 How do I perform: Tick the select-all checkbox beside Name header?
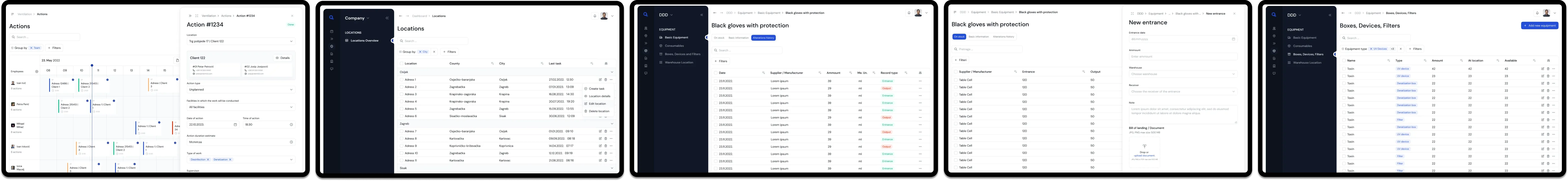(1344, 61)
